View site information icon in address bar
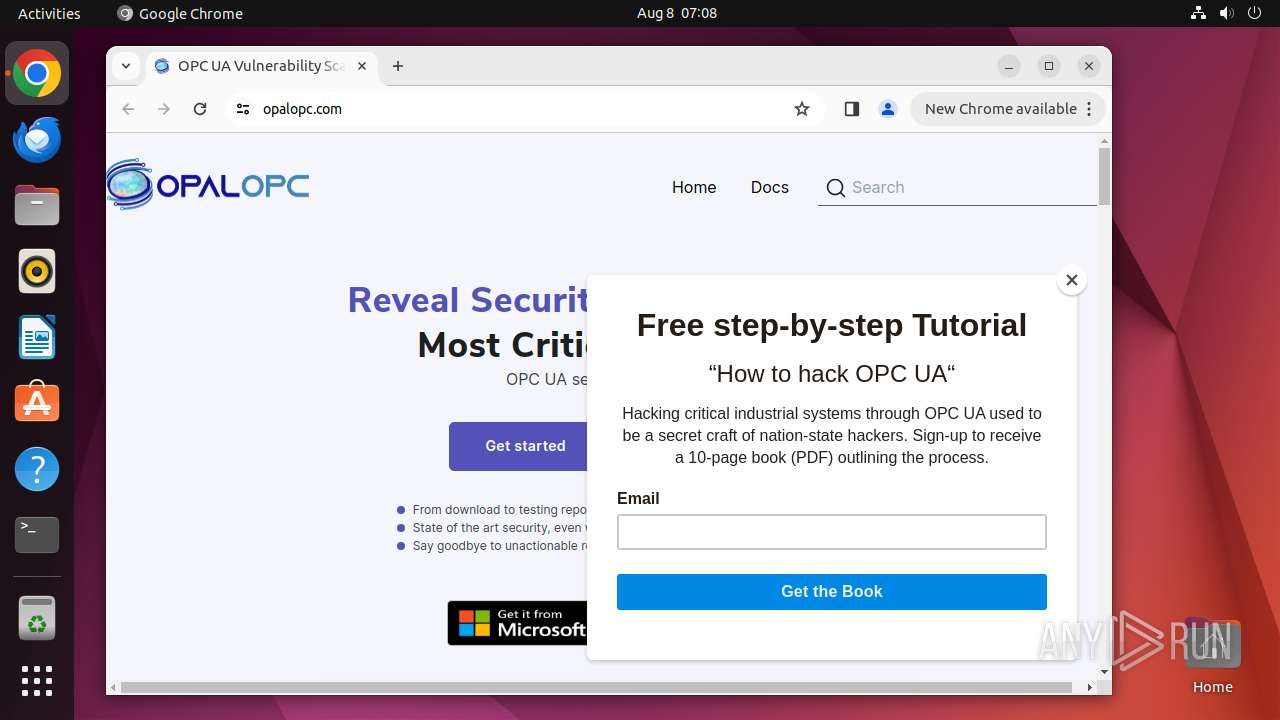The image size is (1280, 720). pyautogui.click(x=243, y=109)
